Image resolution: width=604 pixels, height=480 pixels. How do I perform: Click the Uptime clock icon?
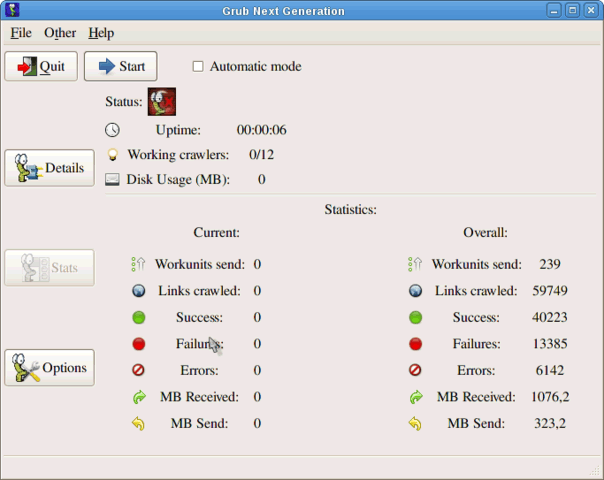(x=112, y=130)
